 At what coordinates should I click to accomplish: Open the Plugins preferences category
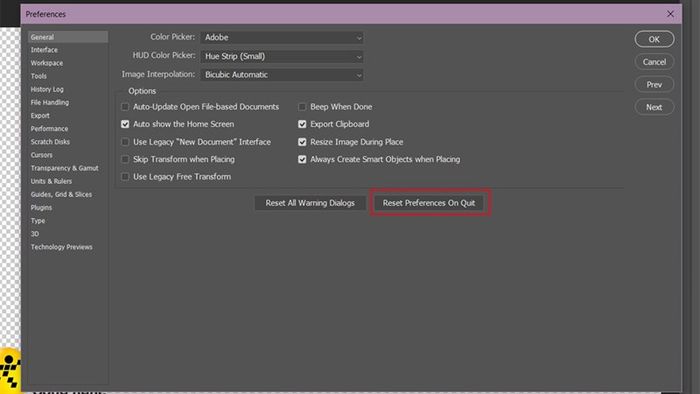click(41, 207)
